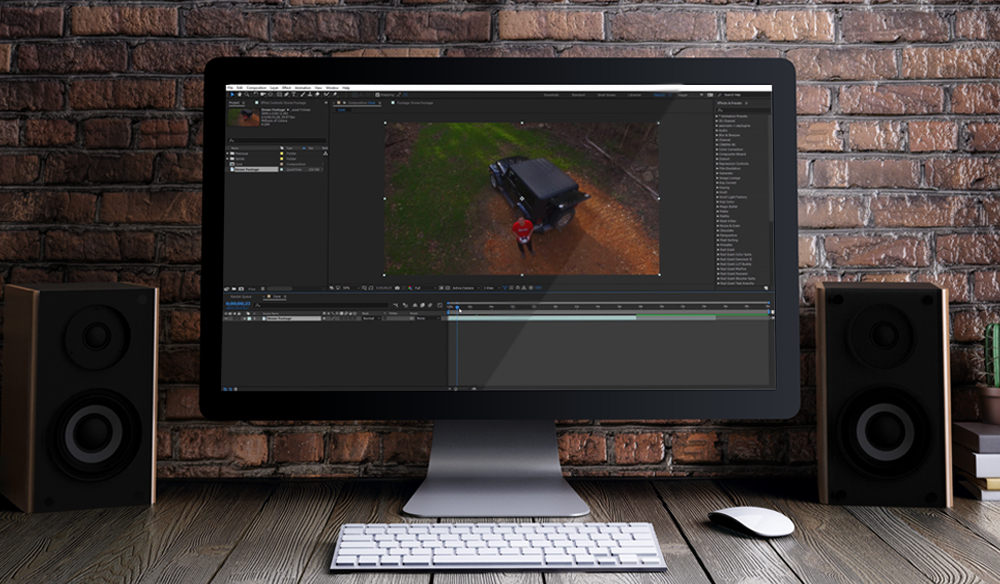
Task: Open the Active Camera view dropdown
Action: [462, 289]
